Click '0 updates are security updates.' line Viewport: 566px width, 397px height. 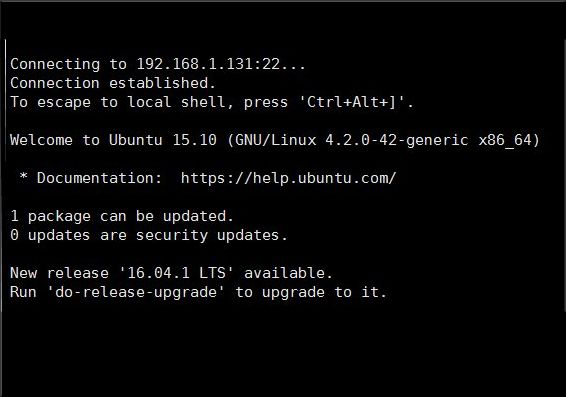pyautogui.click(x=149, y=235)
